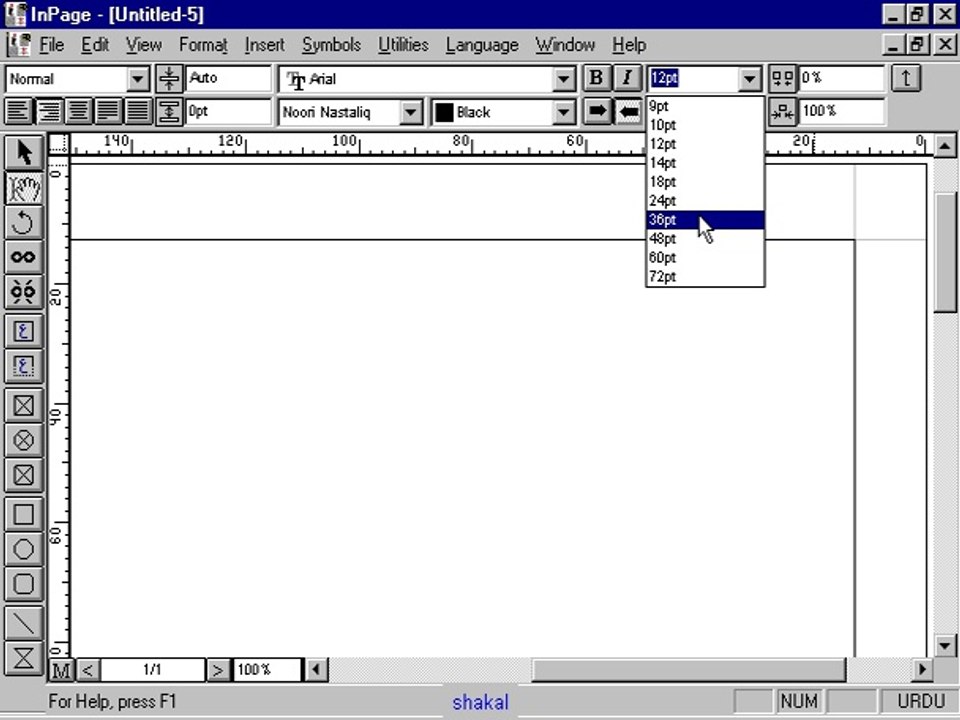
Task: Select the rounded picture box tool
Action: (x=23, y=475)
